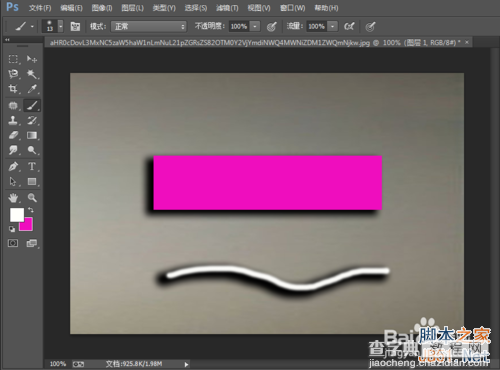Open the 模式 blending mode dropdown 正常
The height and width of the screenshot is (370, 500).
149,26
